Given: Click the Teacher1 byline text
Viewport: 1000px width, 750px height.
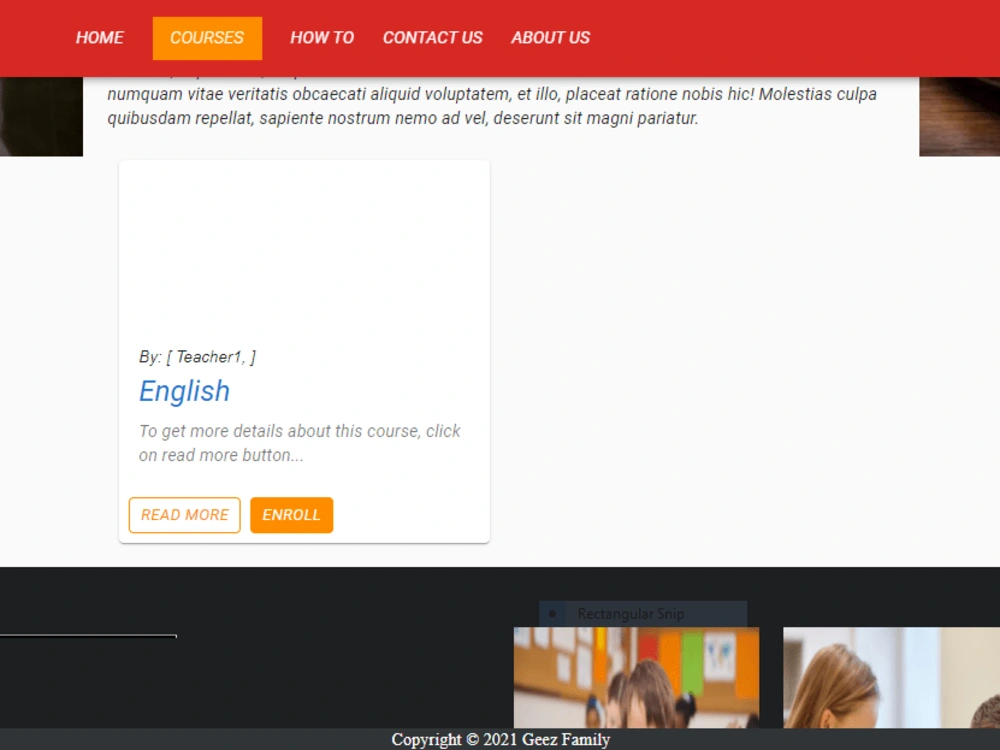Looking at the screenshot, I should 198,356.
